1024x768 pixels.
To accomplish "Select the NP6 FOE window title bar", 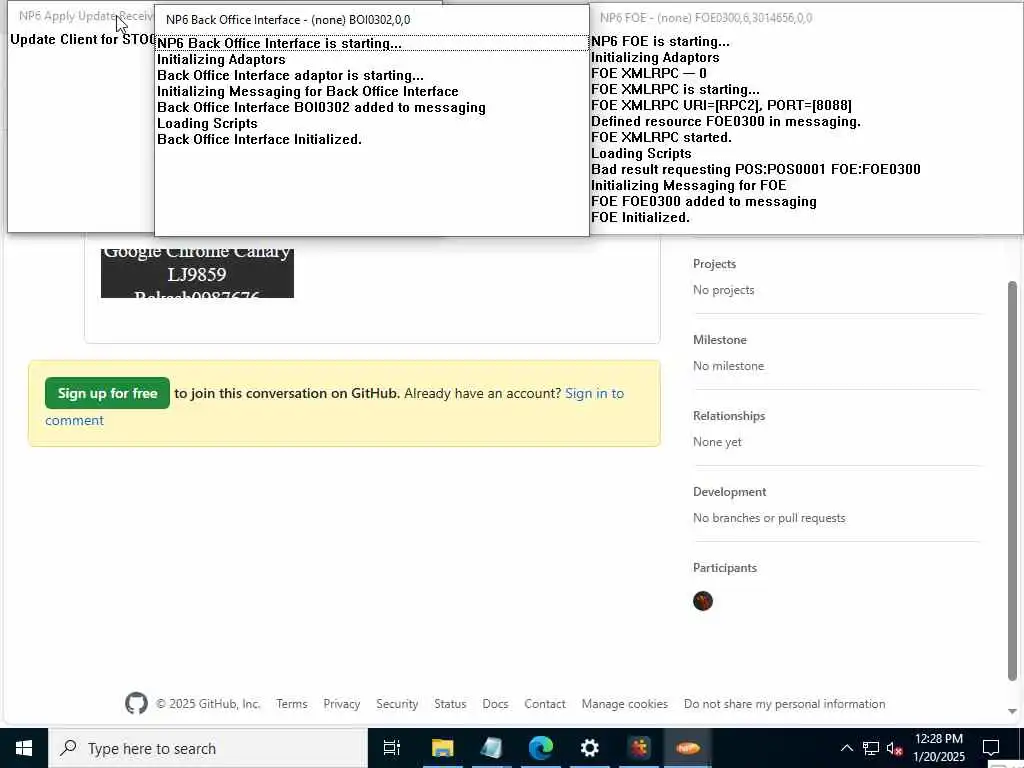I will coord(807,18).
